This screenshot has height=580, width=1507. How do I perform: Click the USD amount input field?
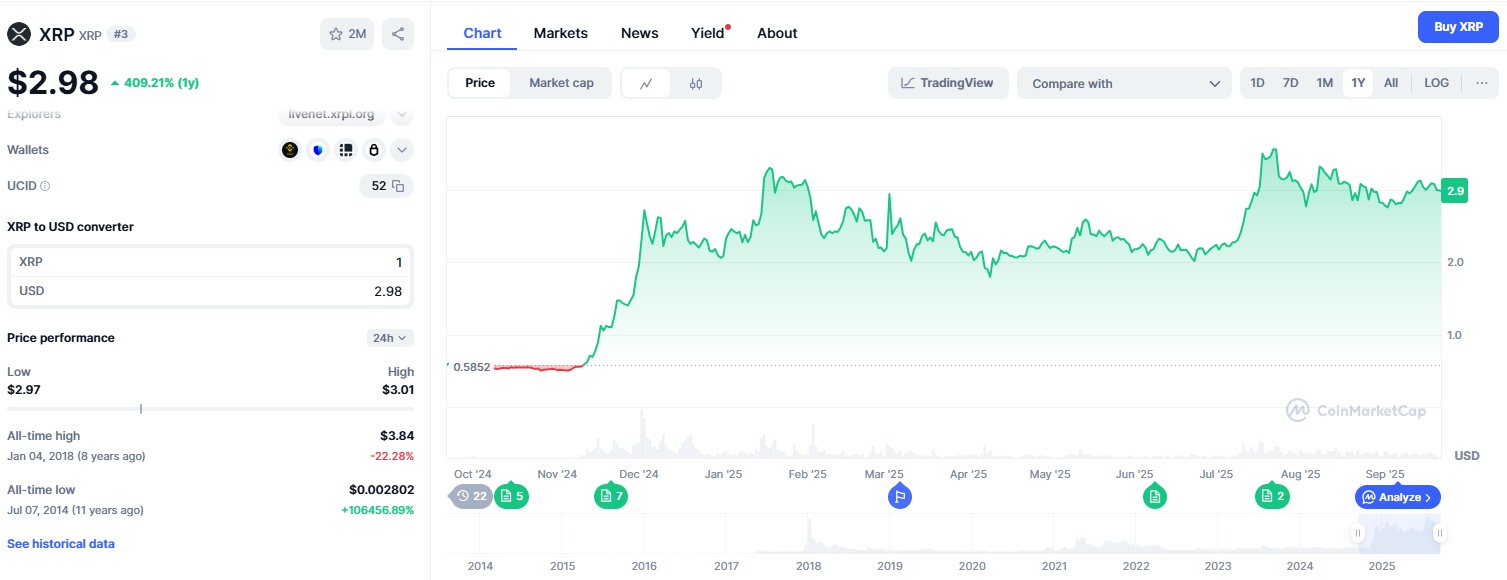click(210, 291)
